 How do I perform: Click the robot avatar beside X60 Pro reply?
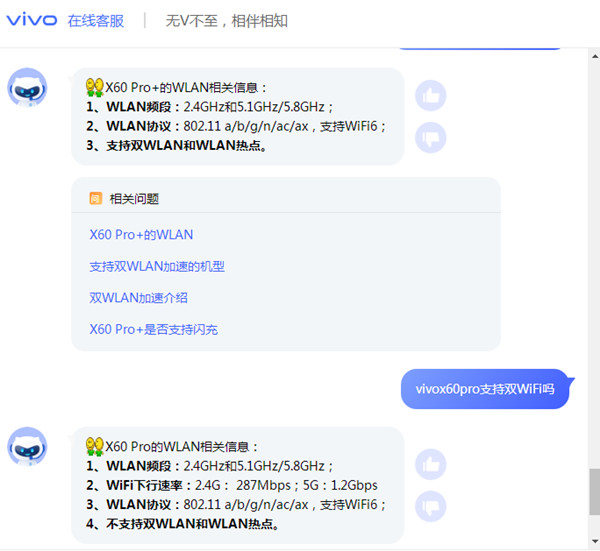pyautogui.click(x=27, y=447)
